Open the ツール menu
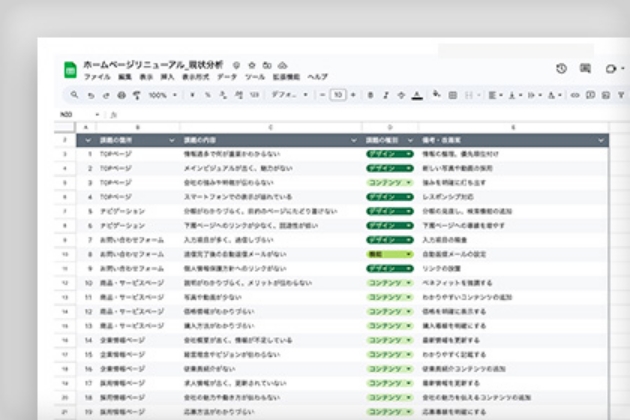Screen dimensions: 630x420 tap(255, 77)
